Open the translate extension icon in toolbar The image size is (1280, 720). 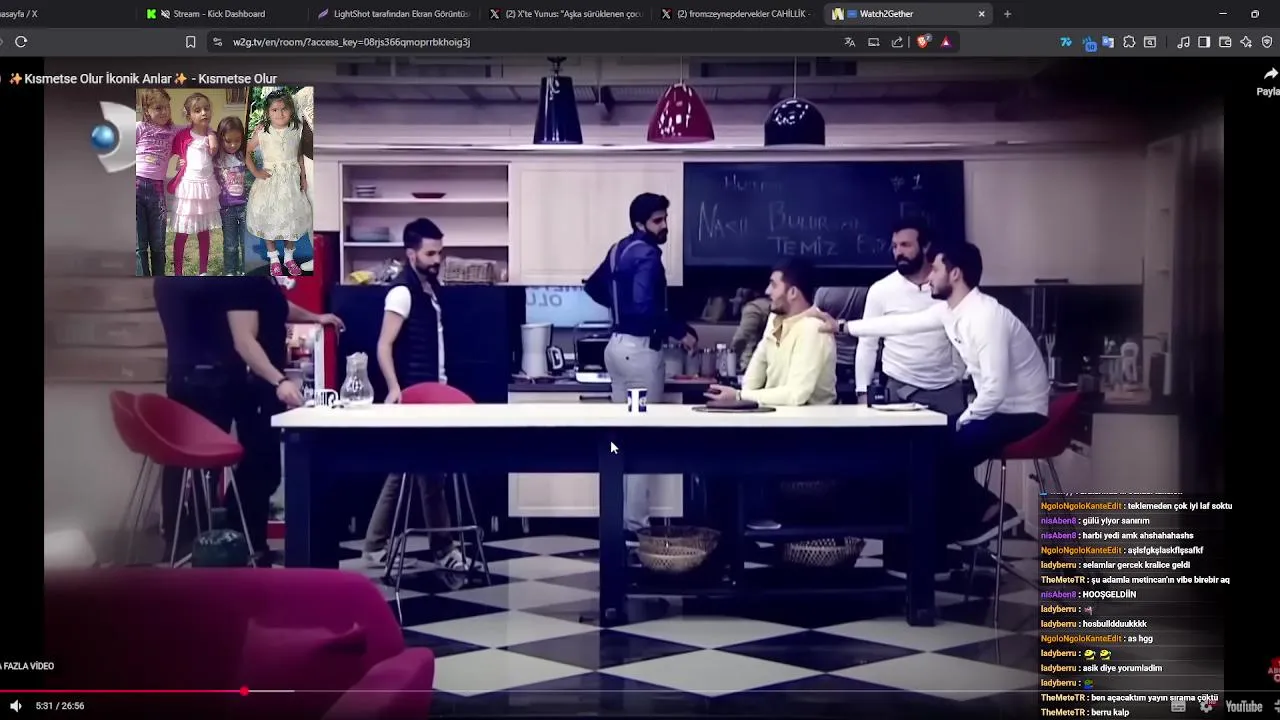coord(1108,42)
